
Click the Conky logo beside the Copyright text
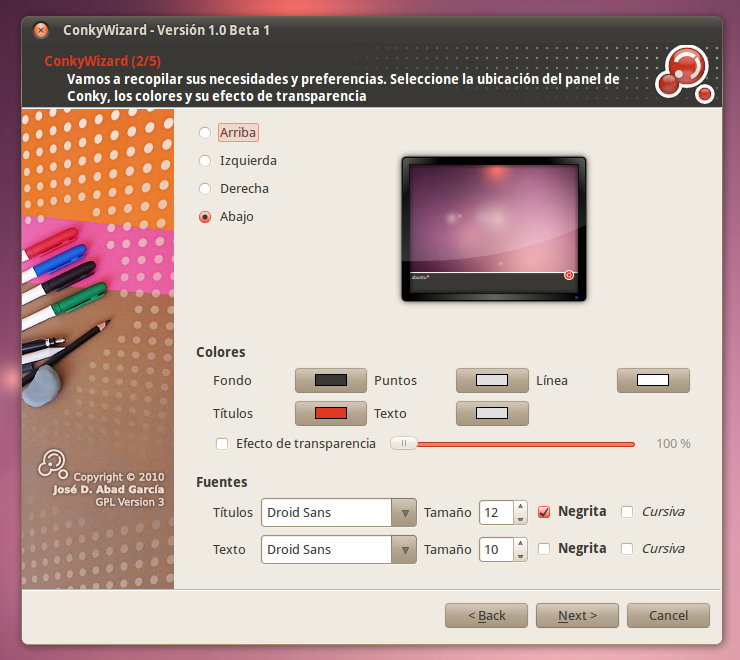point(52,464)
